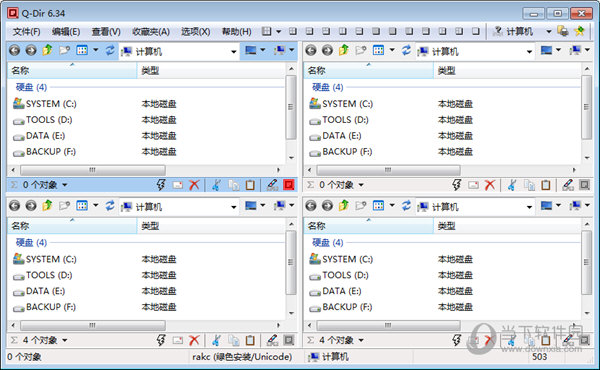This screenshot has height=370, width=600.
Task: Click the copy icon in bottom-left pane
Action: click(234, 340)
